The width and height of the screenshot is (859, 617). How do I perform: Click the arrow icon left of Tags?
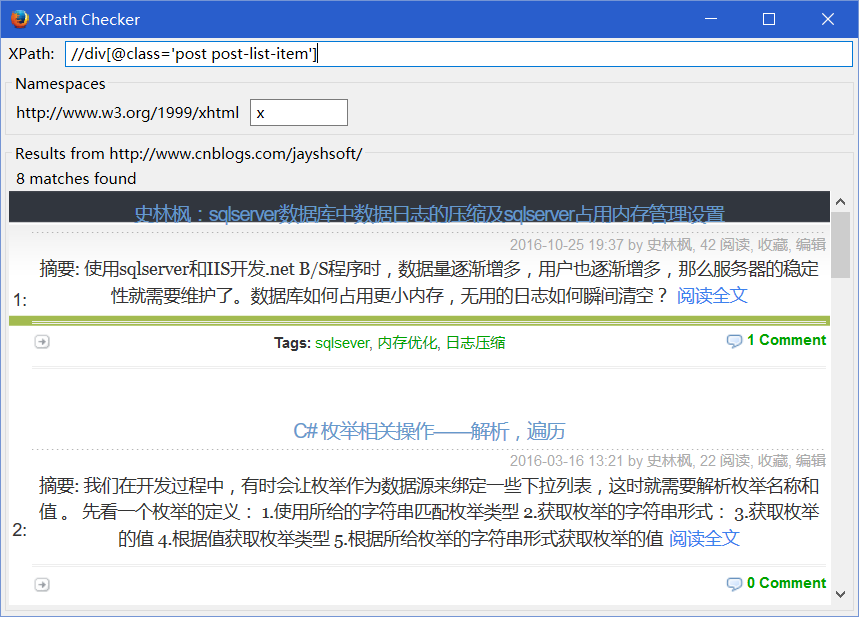(x=42, y=342)
